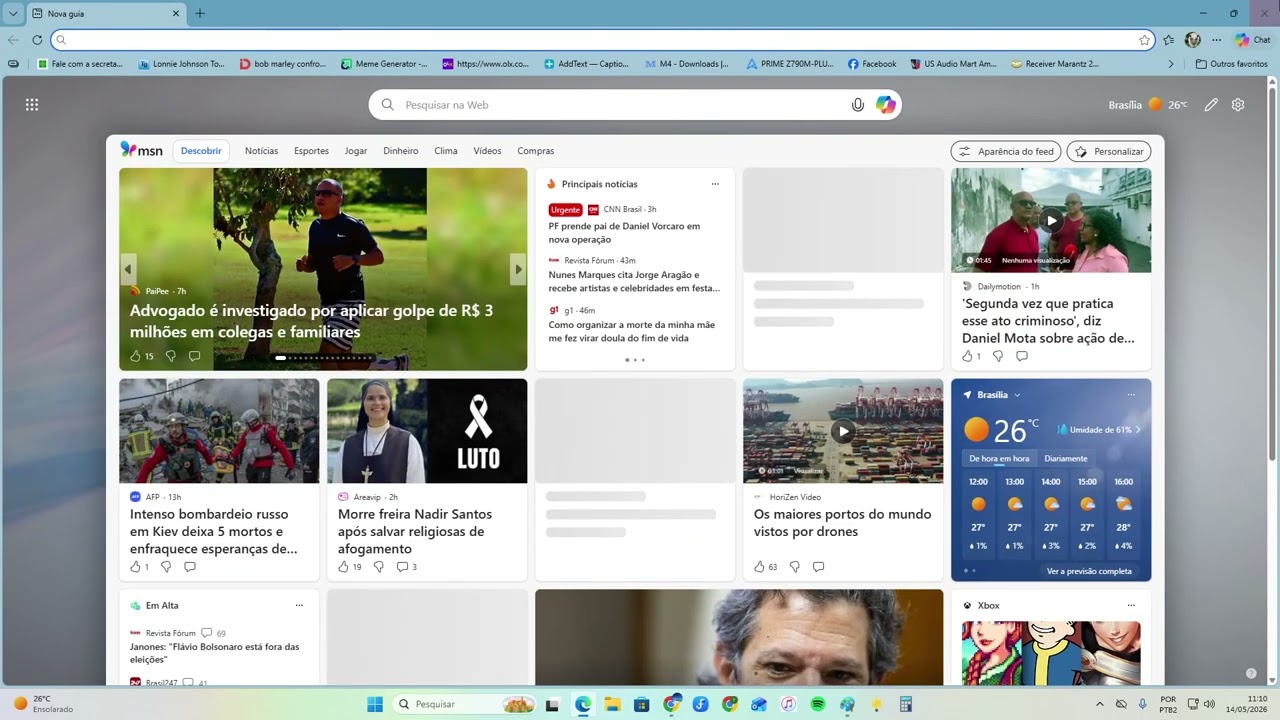Open Copilot from the web search box
This screenshot has height=720, width=1280.
tap(886, 105)
